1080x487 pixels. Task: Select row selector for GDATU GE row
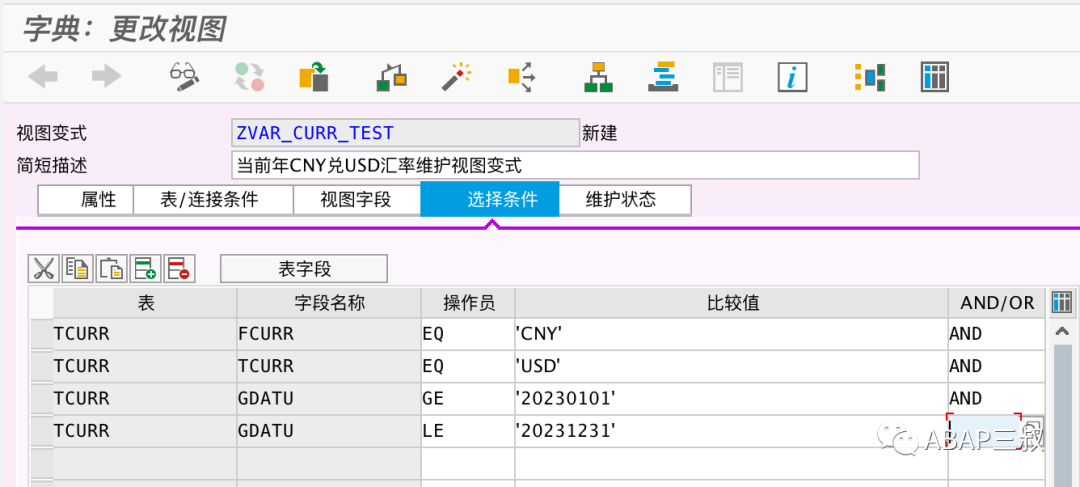42,398
